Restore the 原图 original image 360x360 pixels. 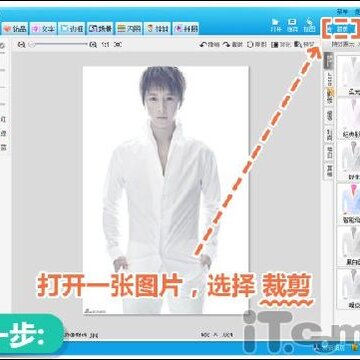tap(257, 44)
